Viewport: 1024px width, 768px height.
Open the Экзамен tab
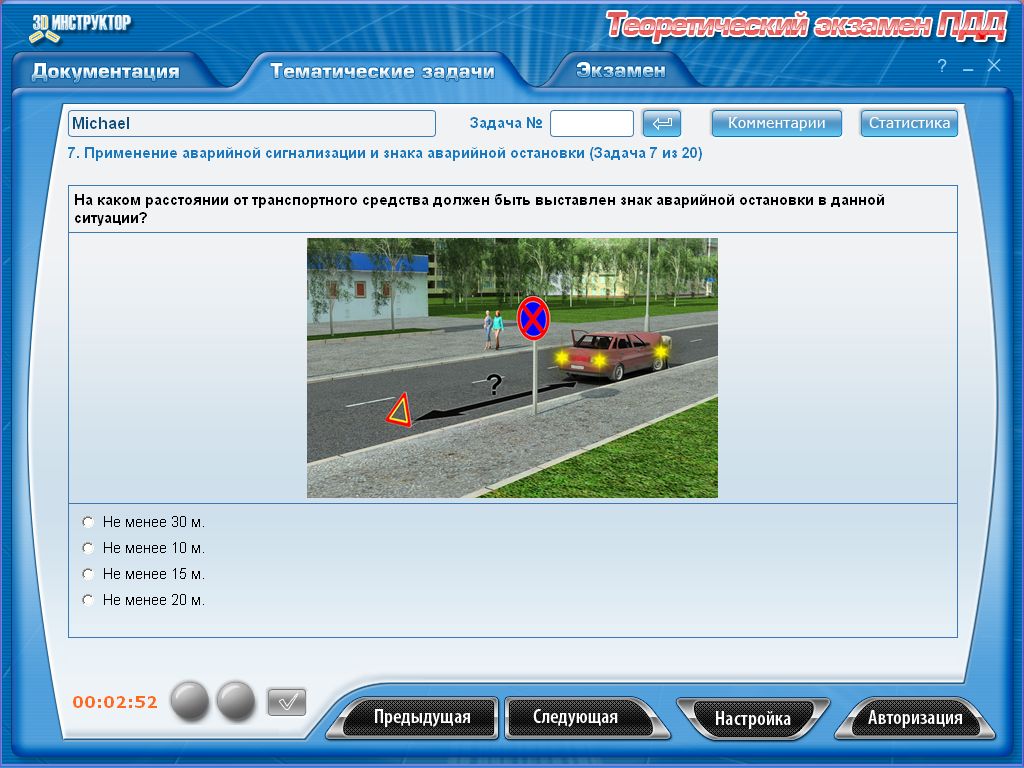pos(620,70)
